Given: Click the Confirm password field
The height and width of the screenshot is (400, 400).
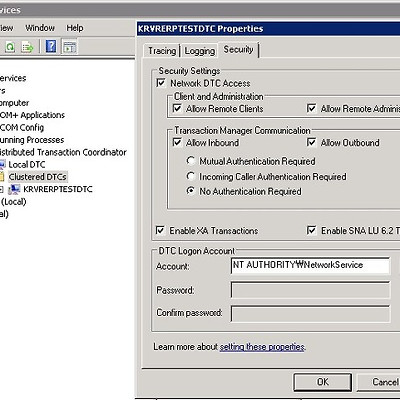Looking at the screenshot, I should [310, 314].
